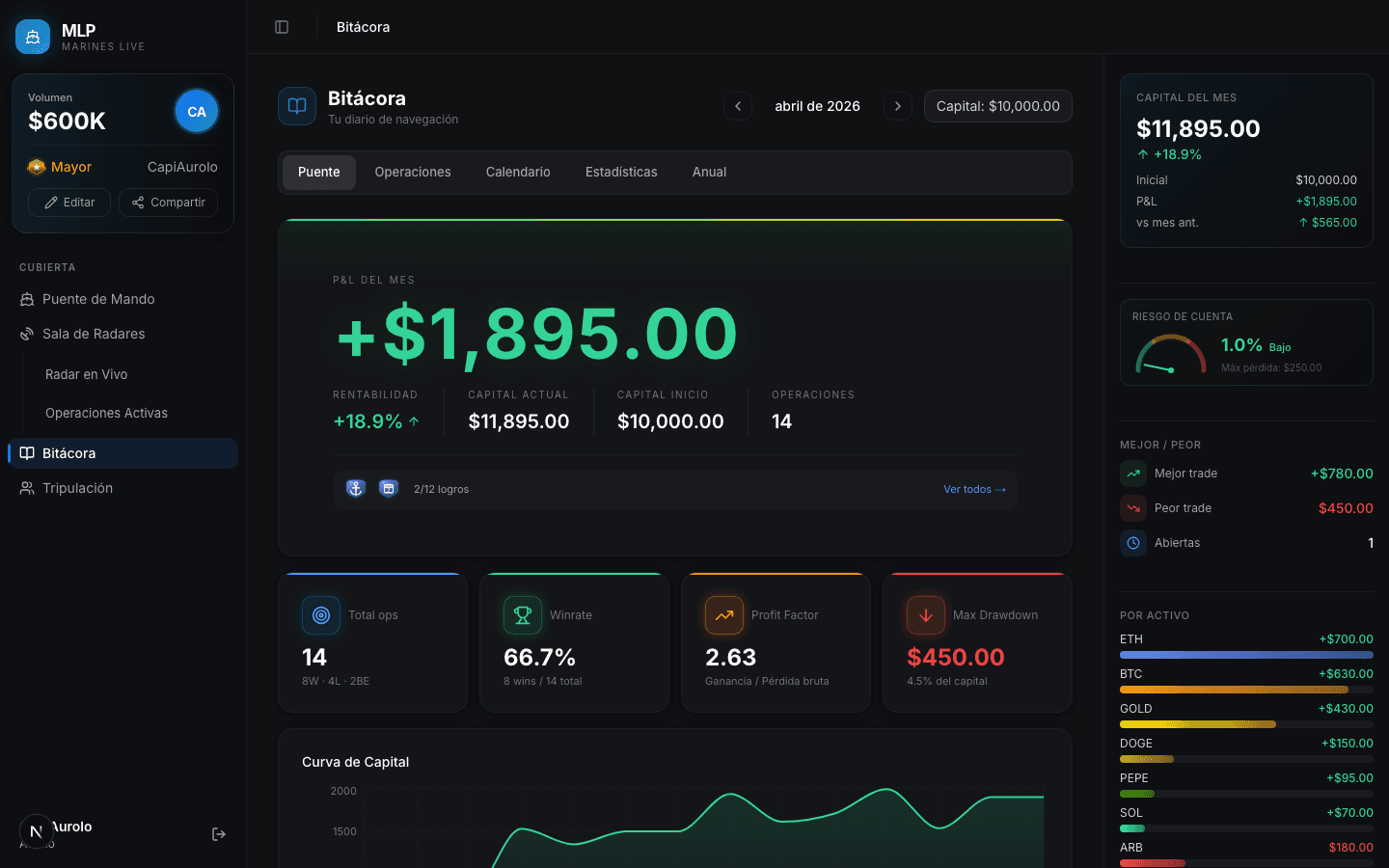Click the Ver todos link
Image resolution: width=1389 pixels, height=868 pixels.
point(974,489)
